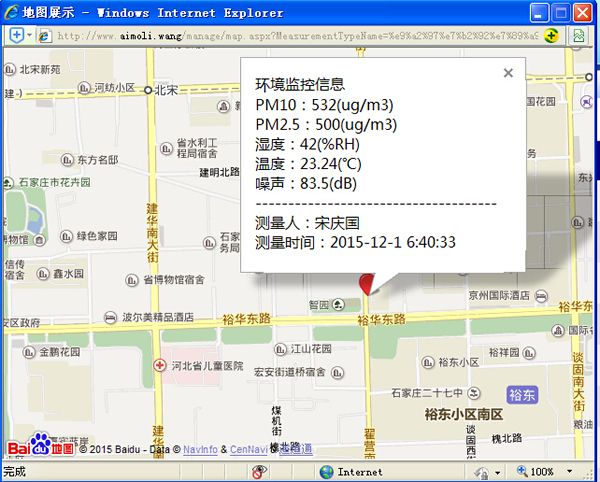Viewport: 600px width, 482px height.
Task: Click the 裕东 metro station label
Action: coord(522,395)
